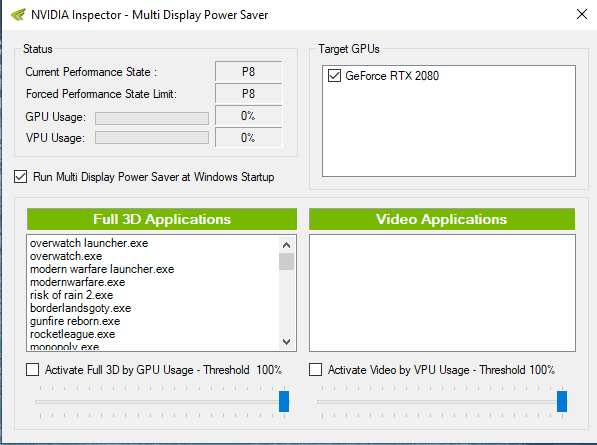The height and width of the screenshot is (445, 597).
Task: Click the GPU threshold 100% value label
Action: 269,370
